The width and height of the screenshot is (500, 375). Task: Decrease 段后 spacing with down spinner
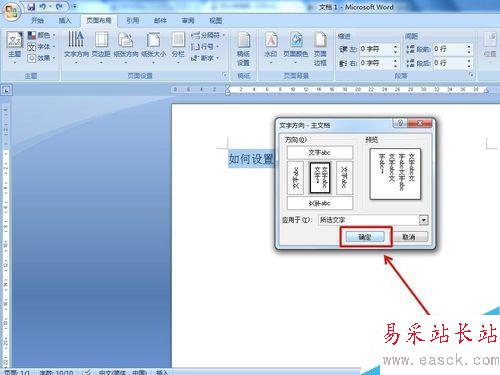469,66
